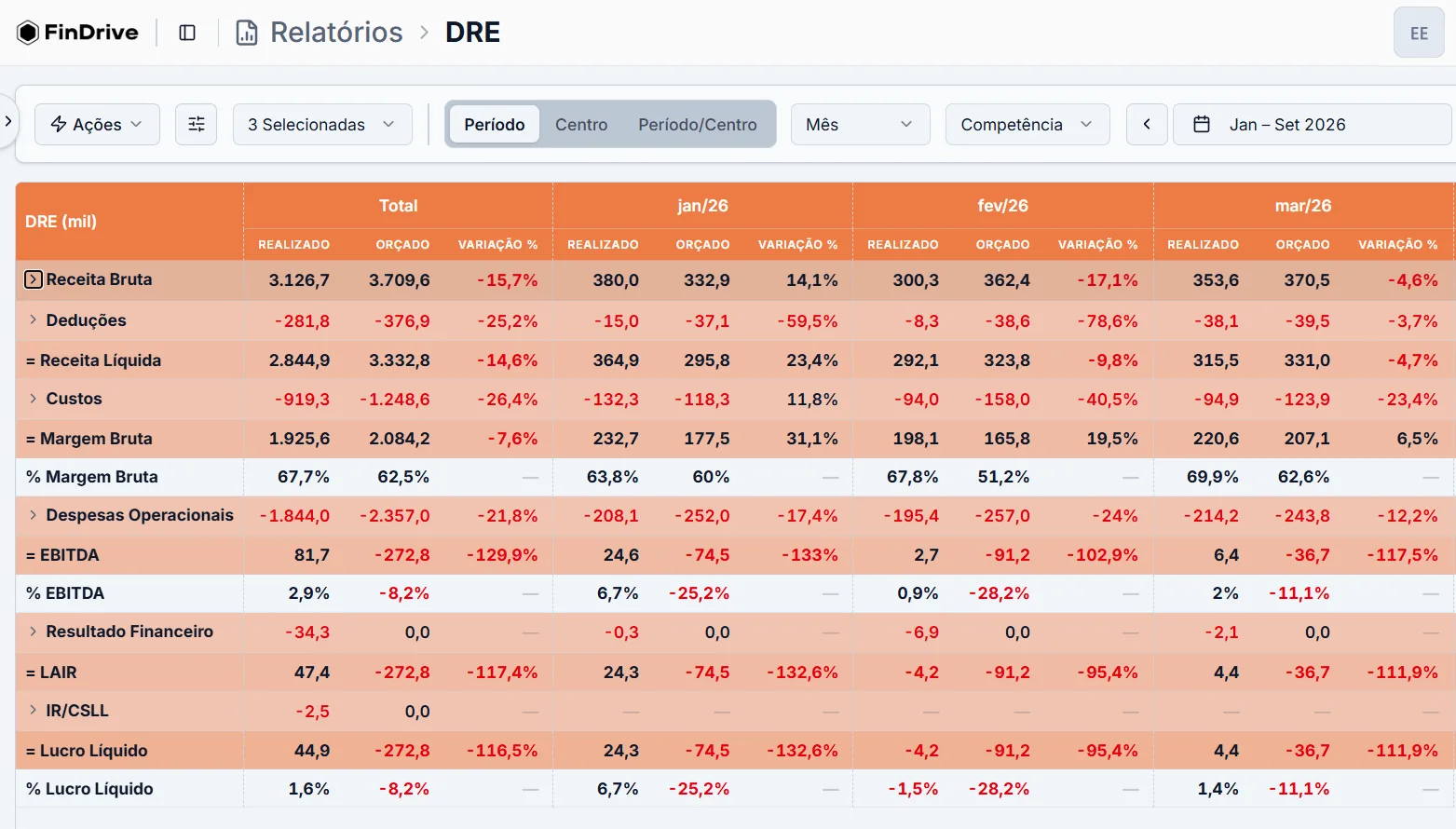The height and width of the screenshot is (829, 1456).
Task: Click the Jan – Set 2026 date field
Action: (1312, 124)
